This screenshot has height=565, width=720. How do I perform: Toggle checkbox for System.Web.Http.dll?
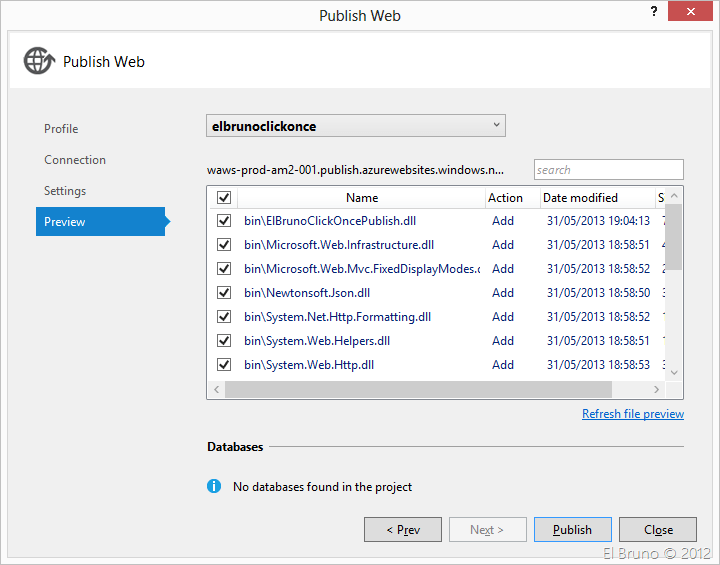point(223,365)
